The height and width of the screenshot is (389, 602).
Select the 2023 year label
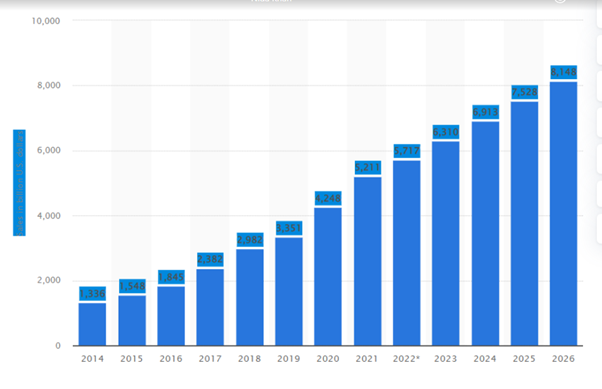(445, 359)
